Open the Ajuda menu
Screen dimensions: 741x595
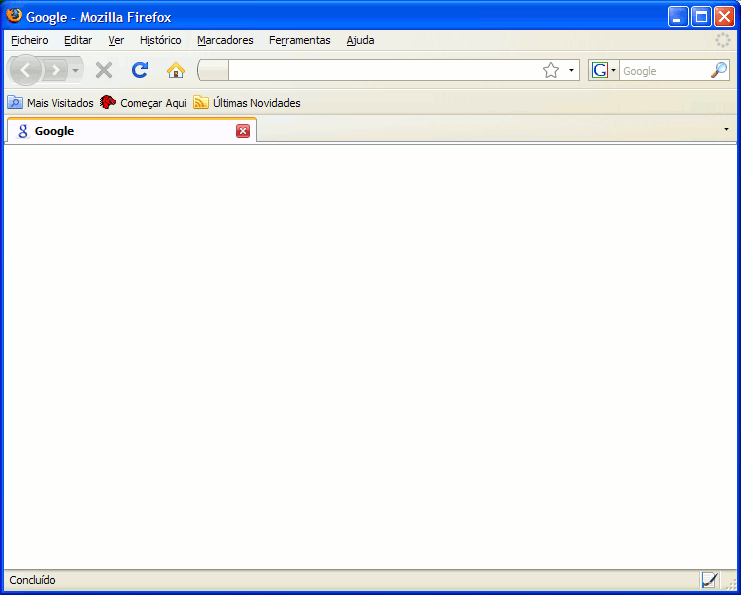pyautogui.click(x=361, y=40)
